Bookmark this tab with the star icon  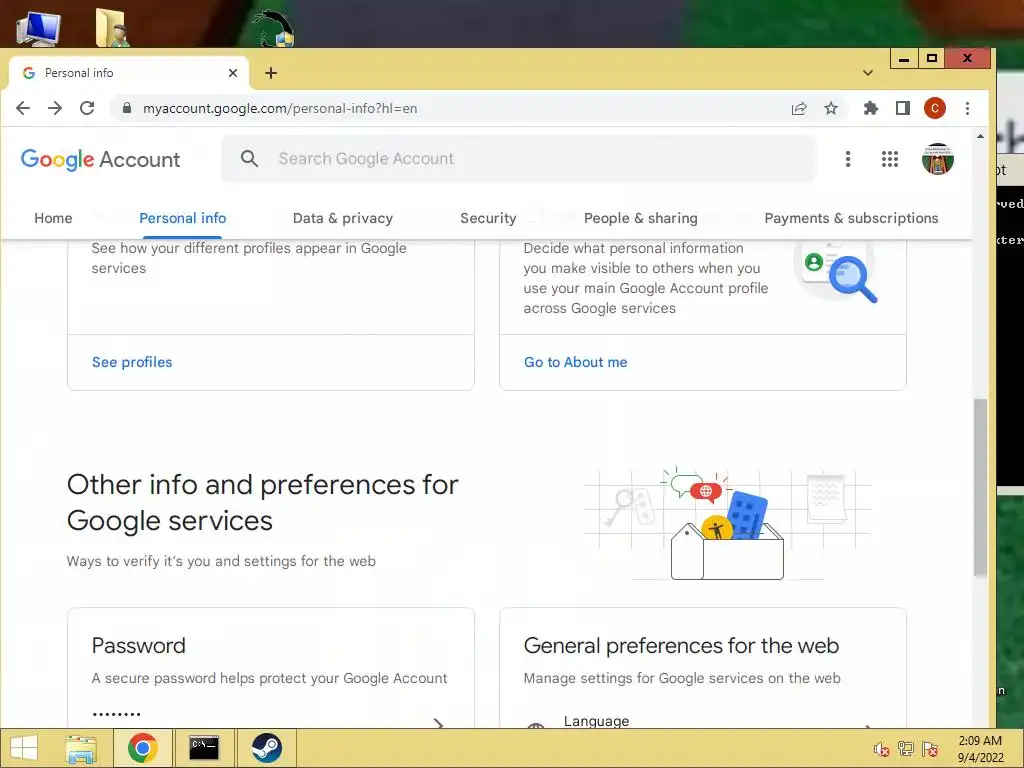tap(831, 108)
